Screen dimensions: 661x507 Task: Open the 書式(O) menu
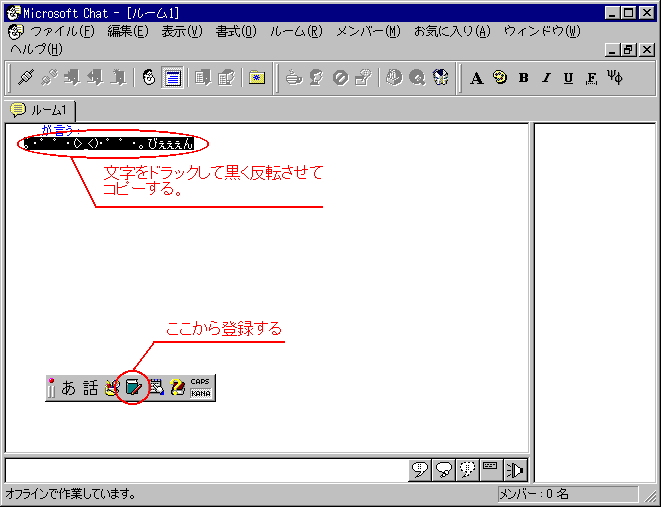236,32
